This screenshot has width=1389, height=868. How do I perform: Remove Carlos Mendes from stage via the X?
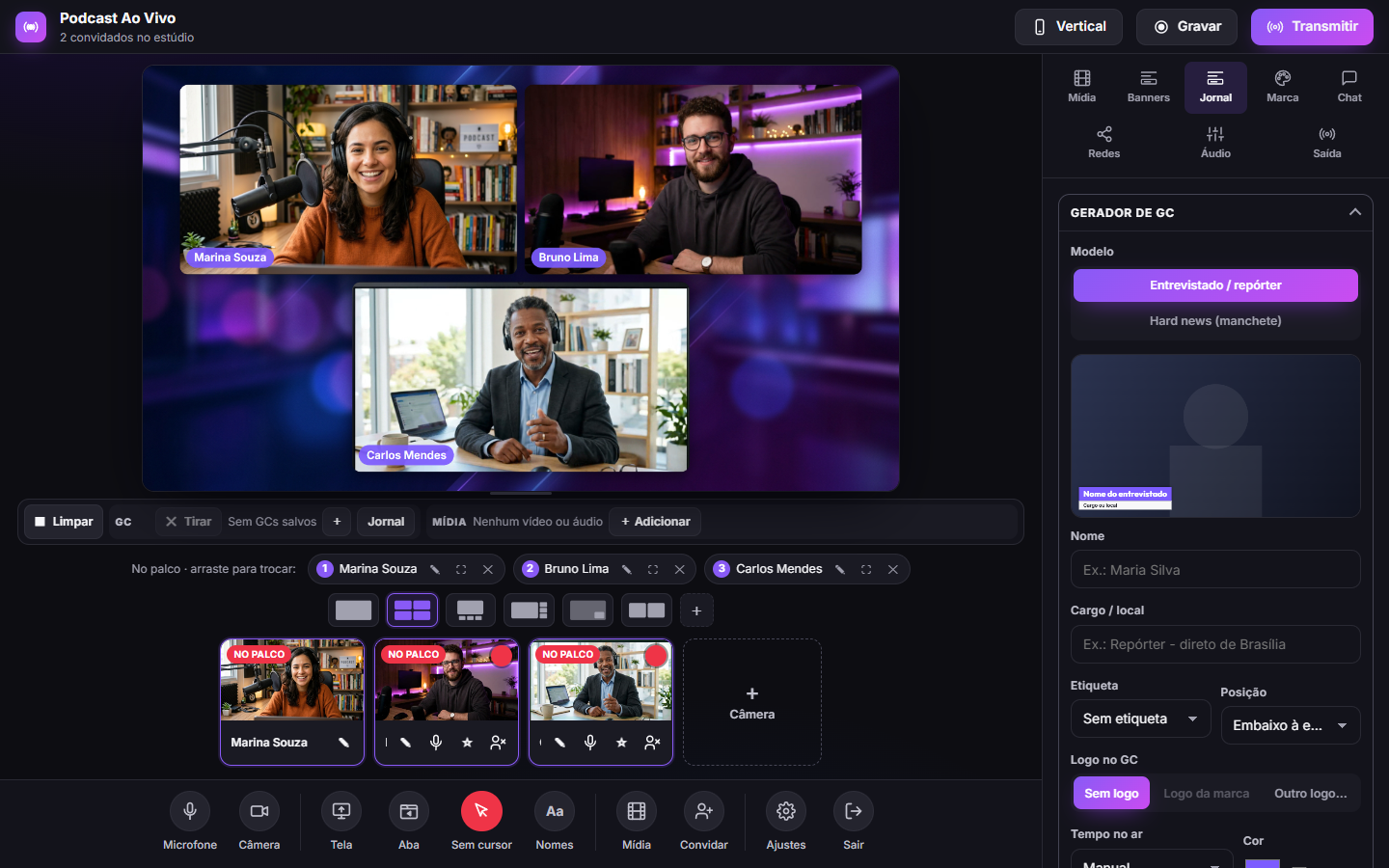(893, 569)
